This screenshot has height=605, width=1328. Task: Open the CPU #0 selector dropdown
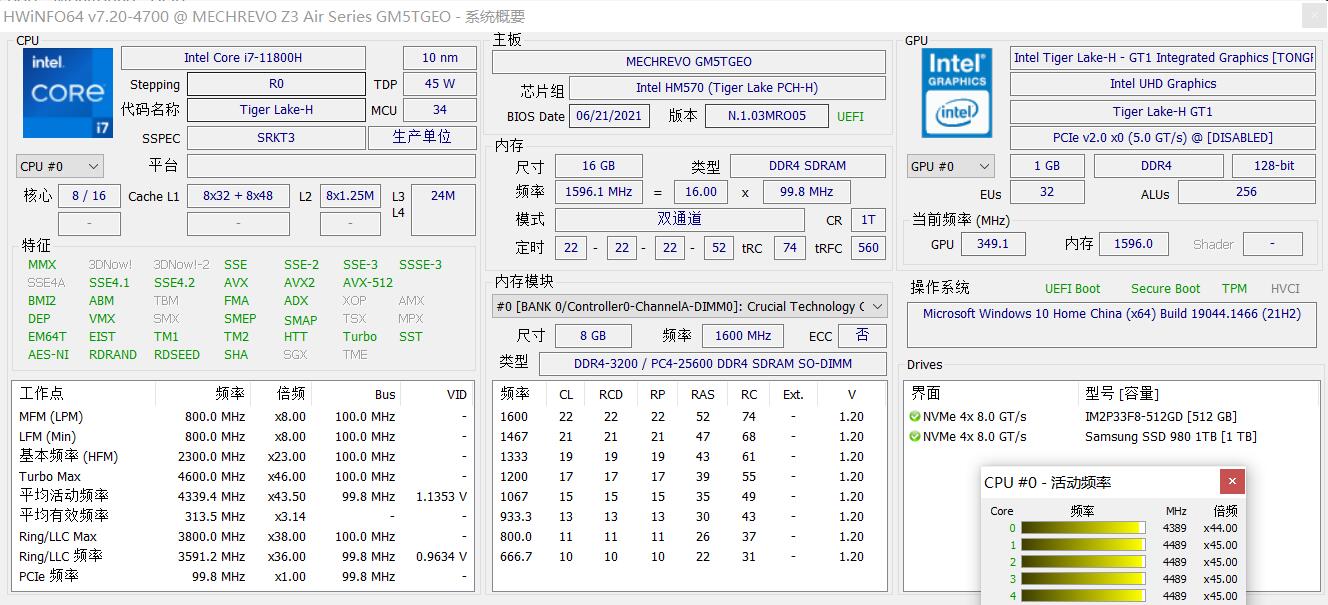pos(60,167)
